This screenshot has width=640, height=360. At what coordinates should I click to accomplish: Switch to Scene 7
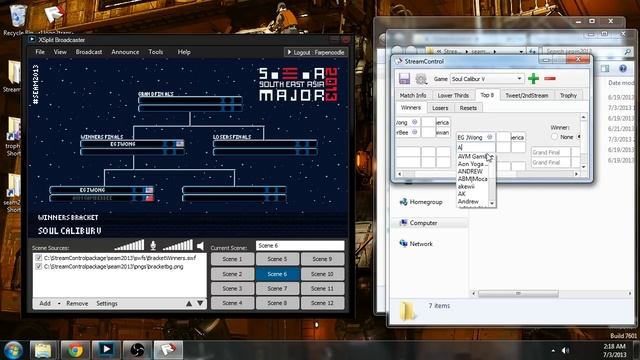coord(277,288)
